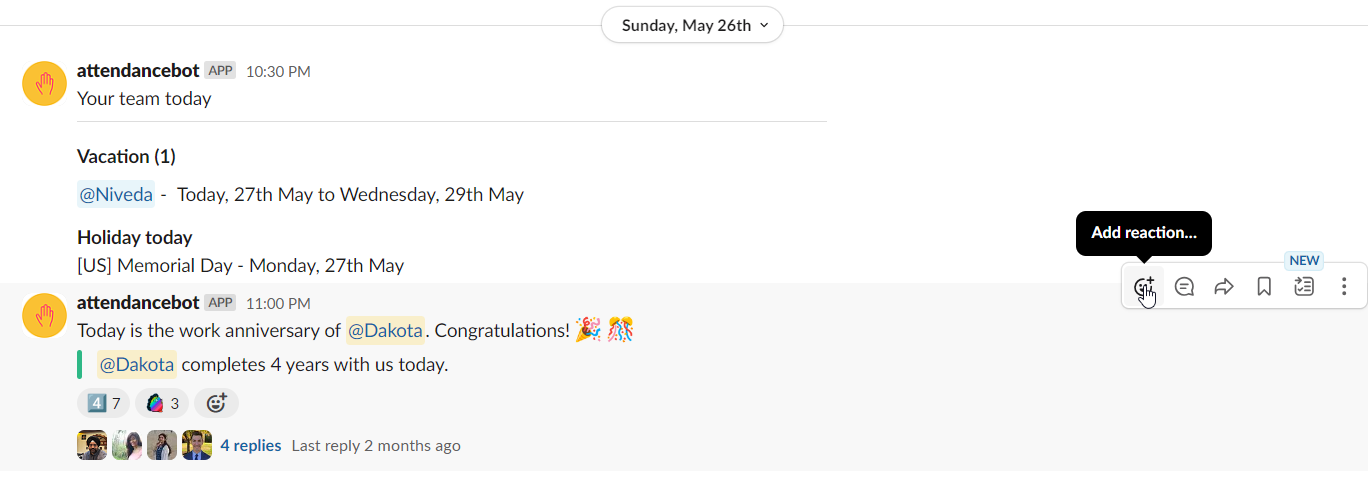Toggle the emoji reaction showing count 3
Screen dimensions: 1368x479
pyautogui.click(x=162, y=403)
